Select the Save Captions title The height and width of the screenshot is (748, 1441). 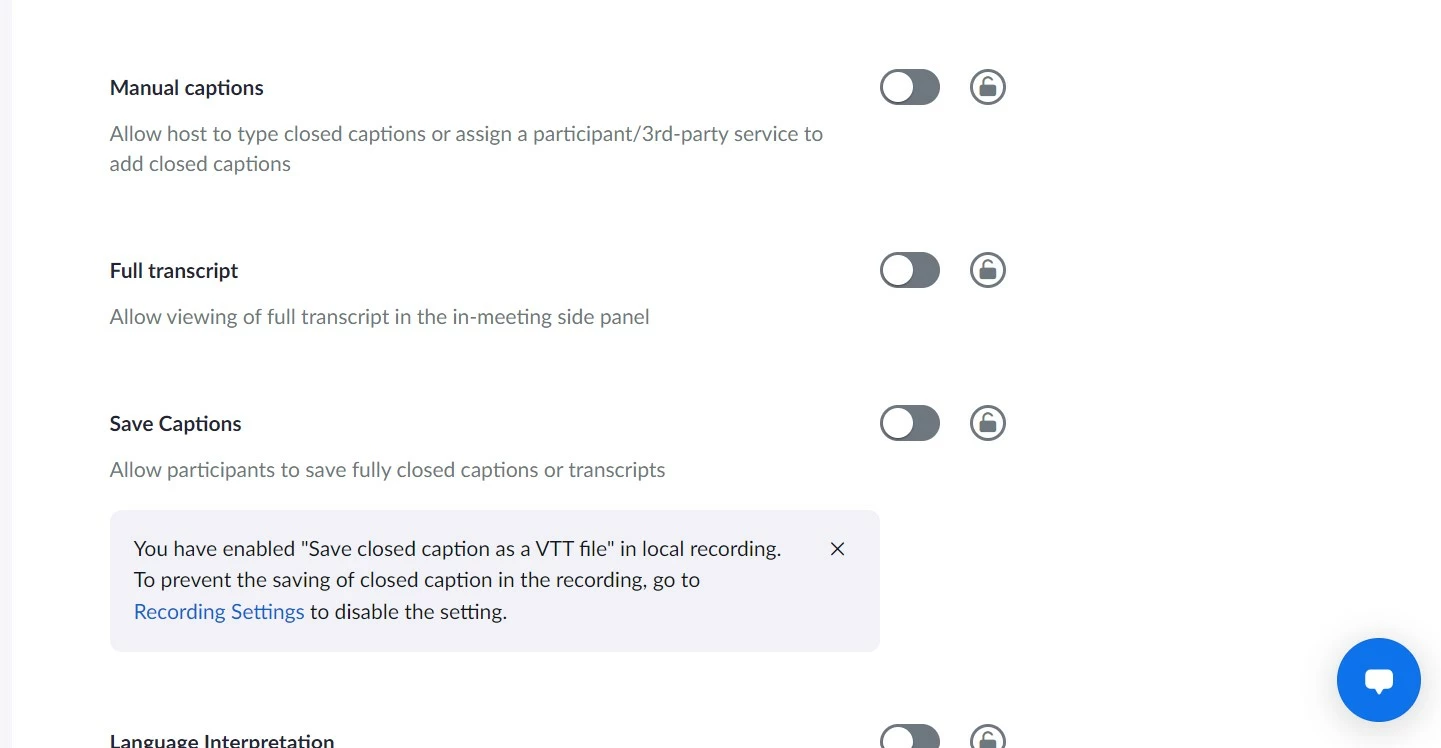(176, 424)
